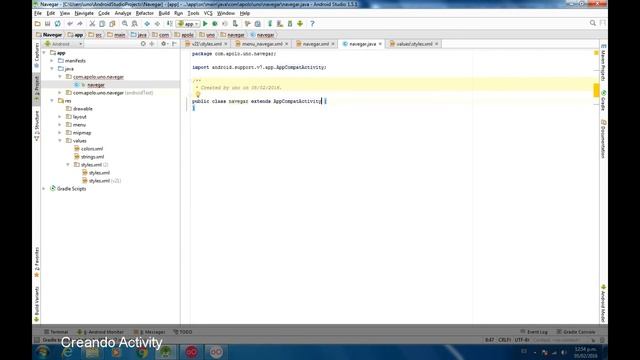Viewport: 640px width, 360px height.
Task: Collapse the app module node
Action: 44,53
